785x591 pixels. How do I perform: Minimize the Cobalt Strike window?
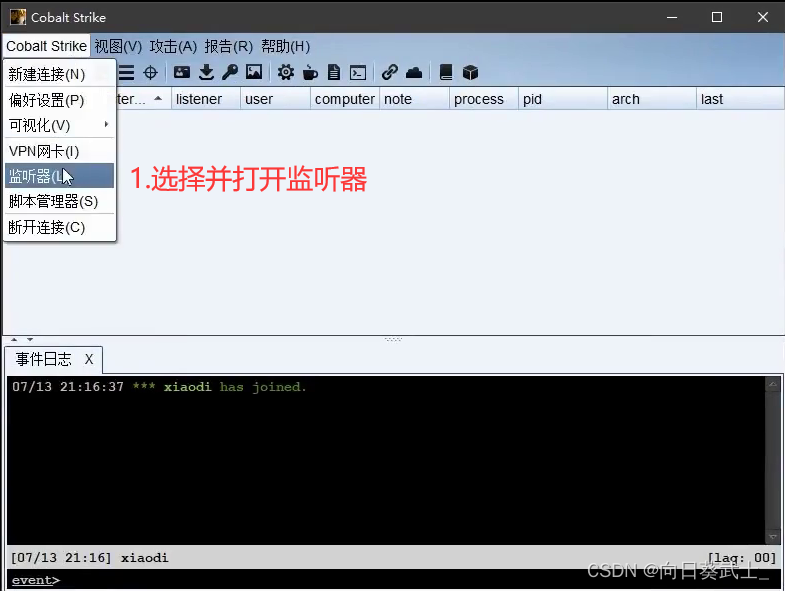click(672, 17)
